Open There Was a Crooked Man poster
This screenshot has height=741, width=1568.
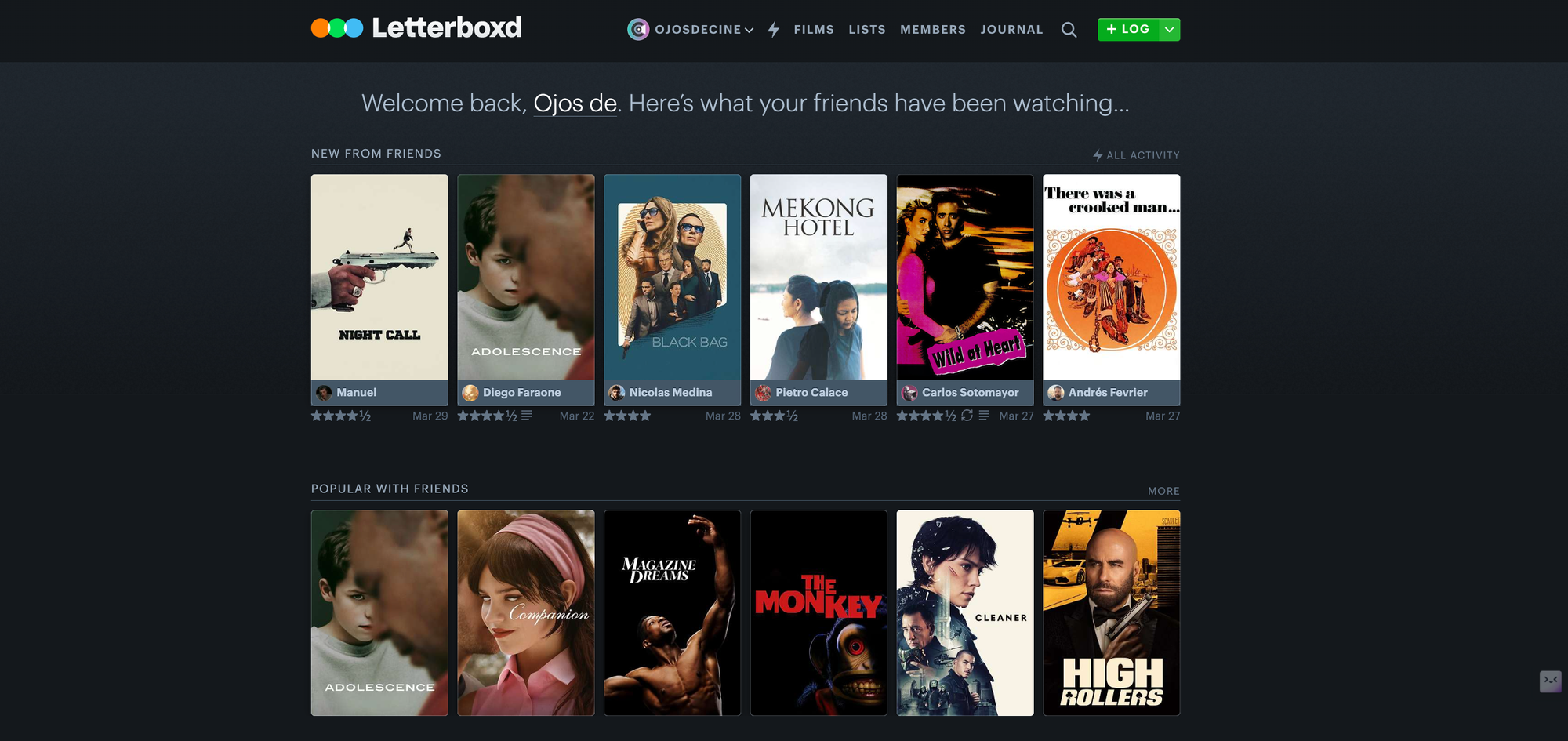click(x=1112, y=278)
